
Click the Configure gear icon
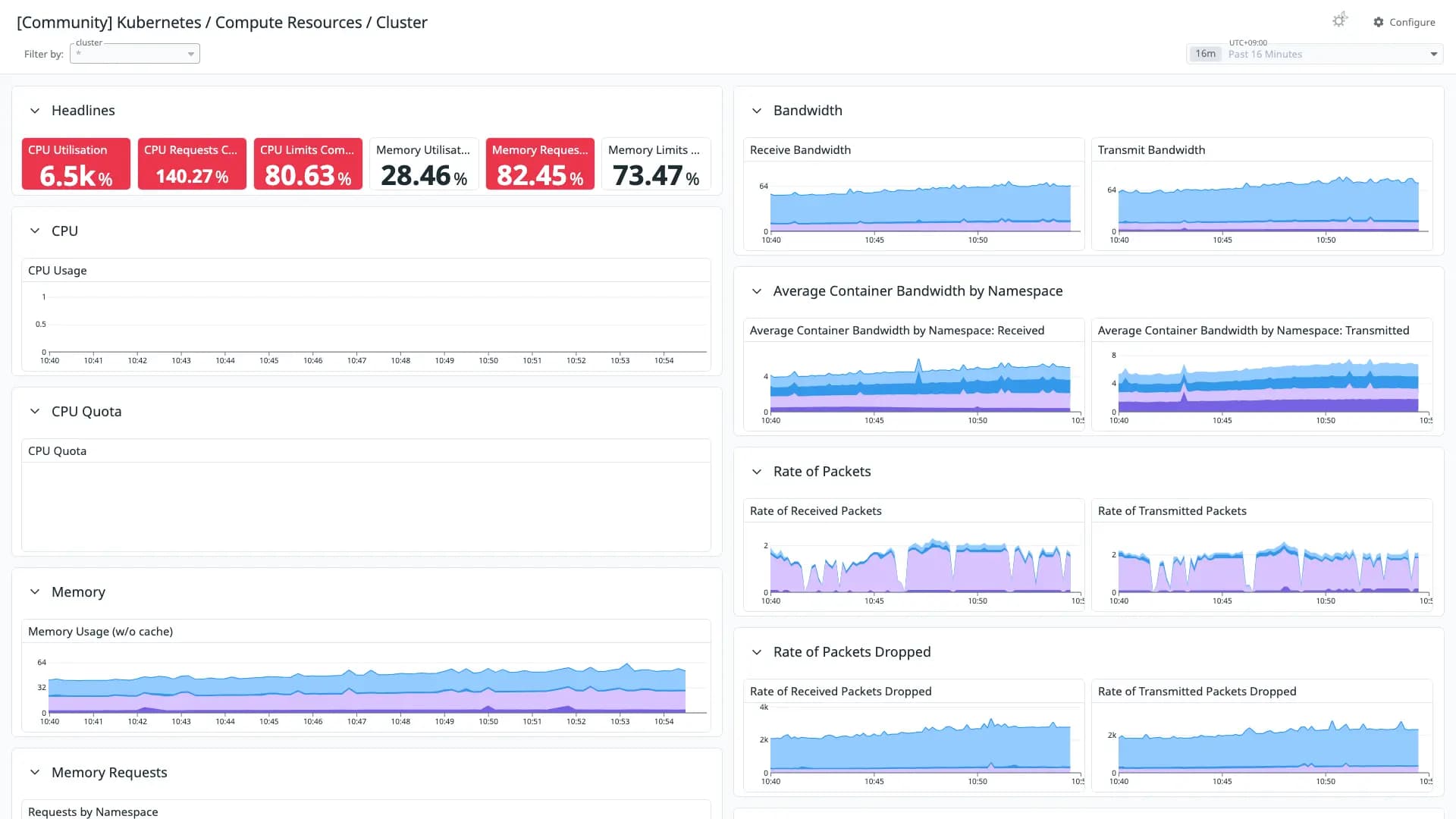pos(1379,22)
